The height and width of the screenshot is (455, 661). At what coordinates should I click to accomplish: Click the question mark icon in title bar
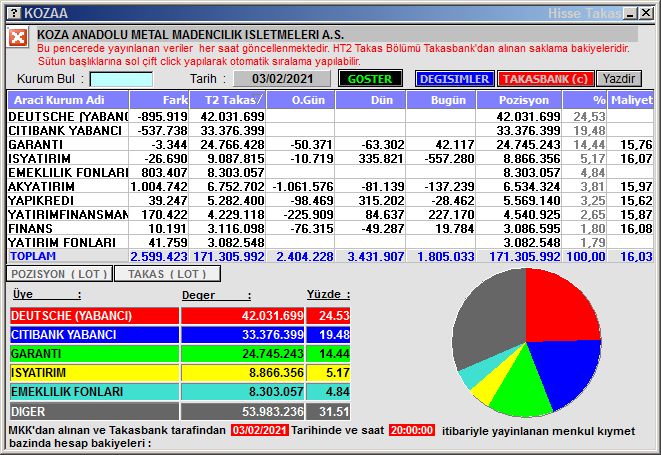14,13
